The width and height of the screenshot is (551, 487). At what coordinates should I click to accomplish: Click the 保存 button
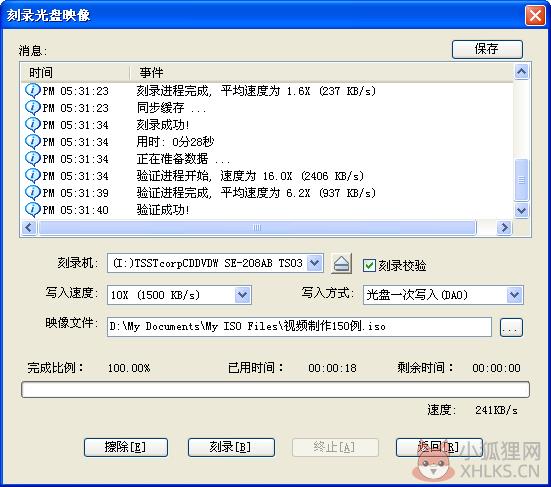[x=487, y=49]
